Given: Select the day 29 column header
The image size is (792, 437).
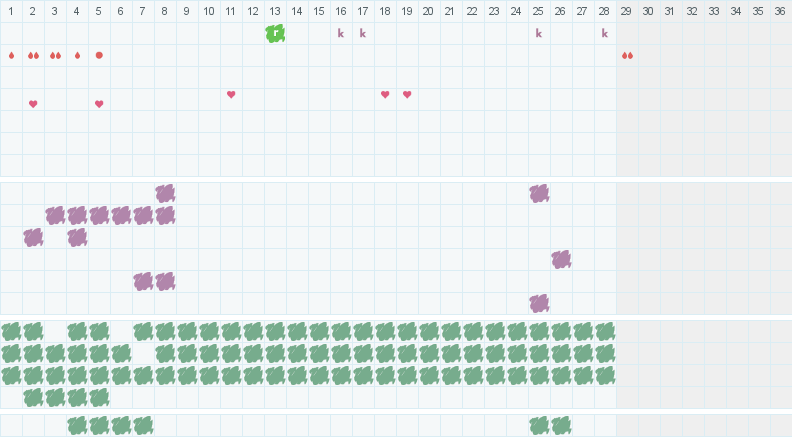Looking at the screenshot, I should [626, 11].
